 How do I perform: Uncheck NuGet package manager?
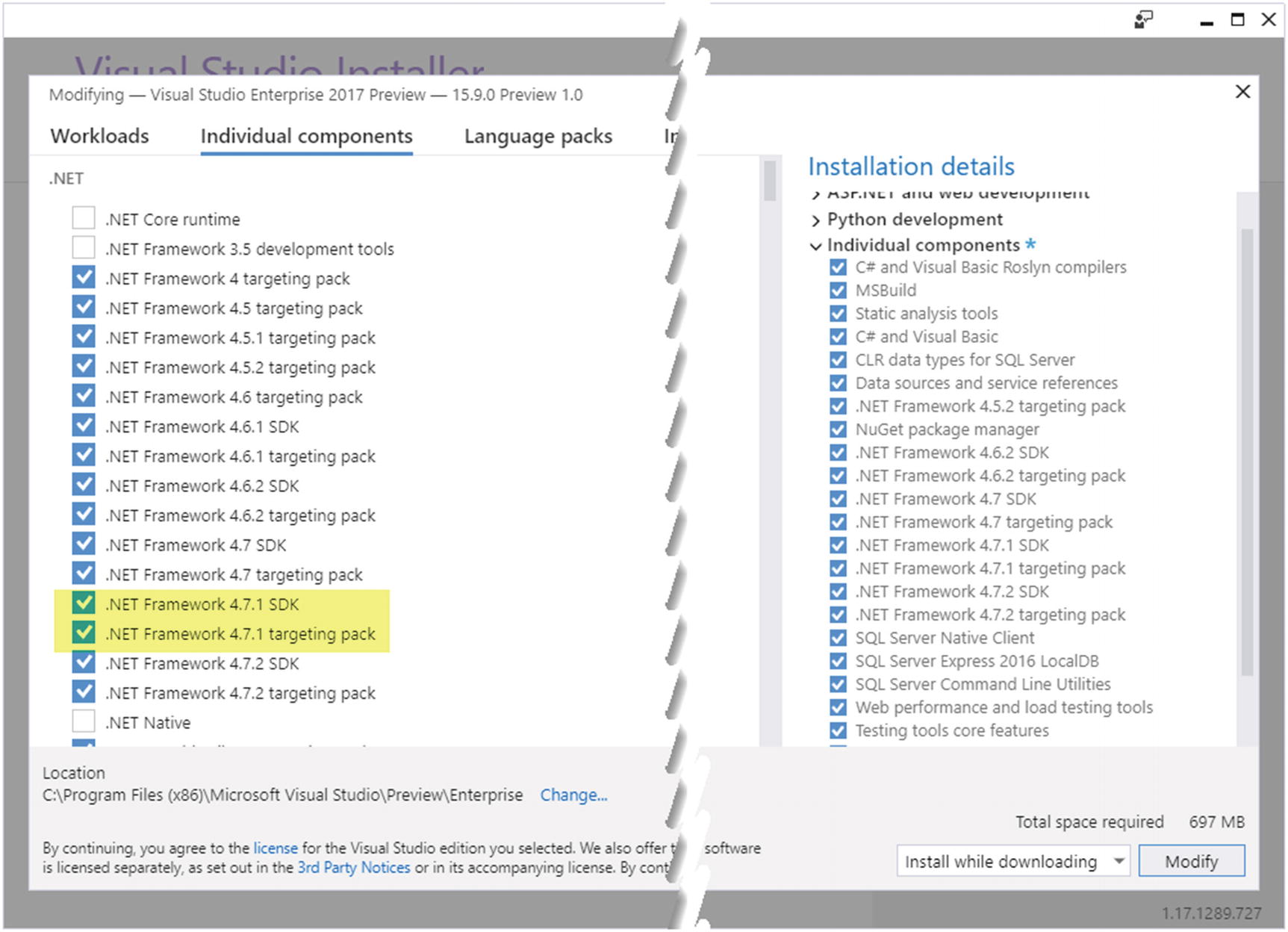point(838,429)
